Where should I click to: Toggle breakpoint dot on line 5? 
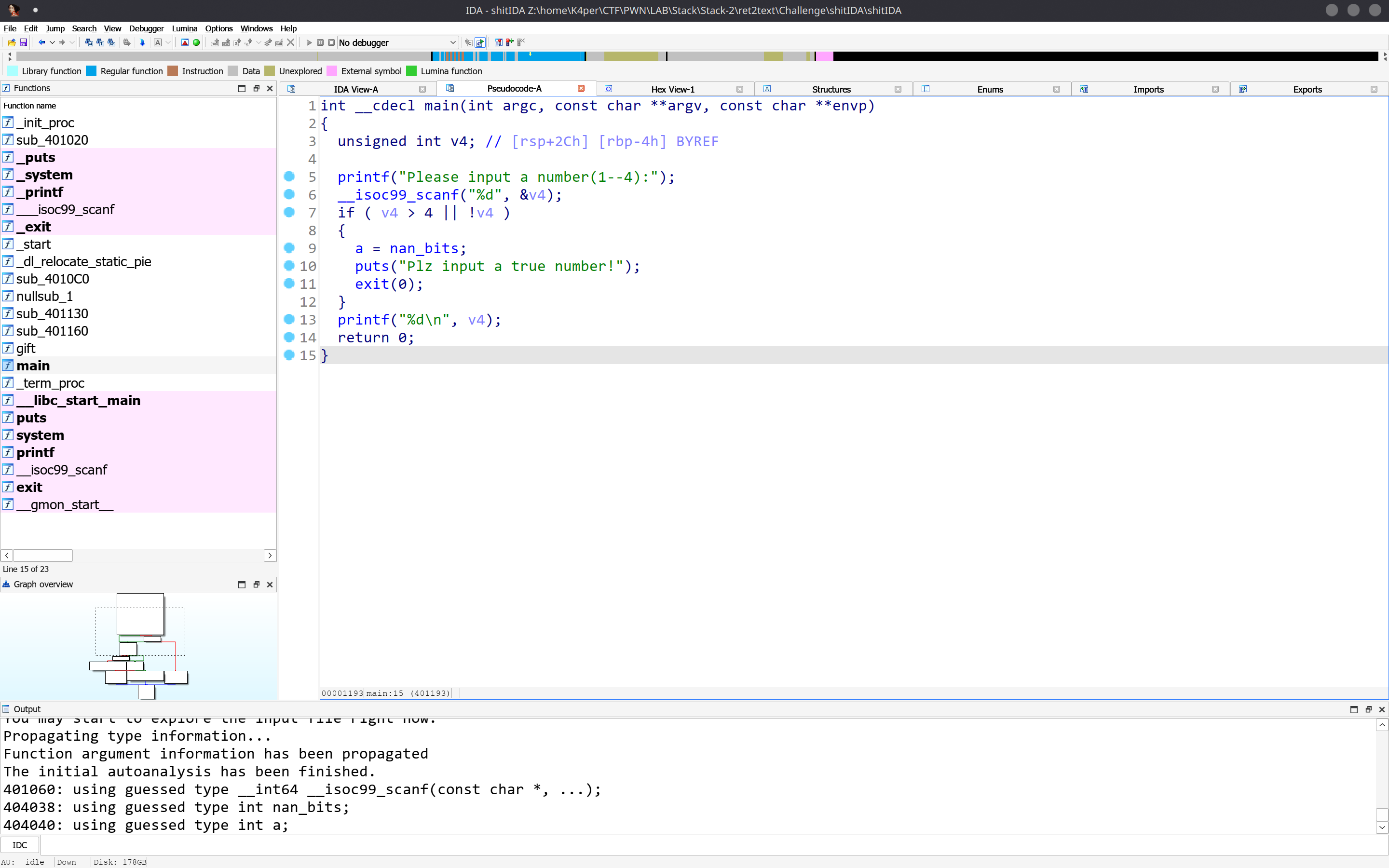click(x=289, y=176)
